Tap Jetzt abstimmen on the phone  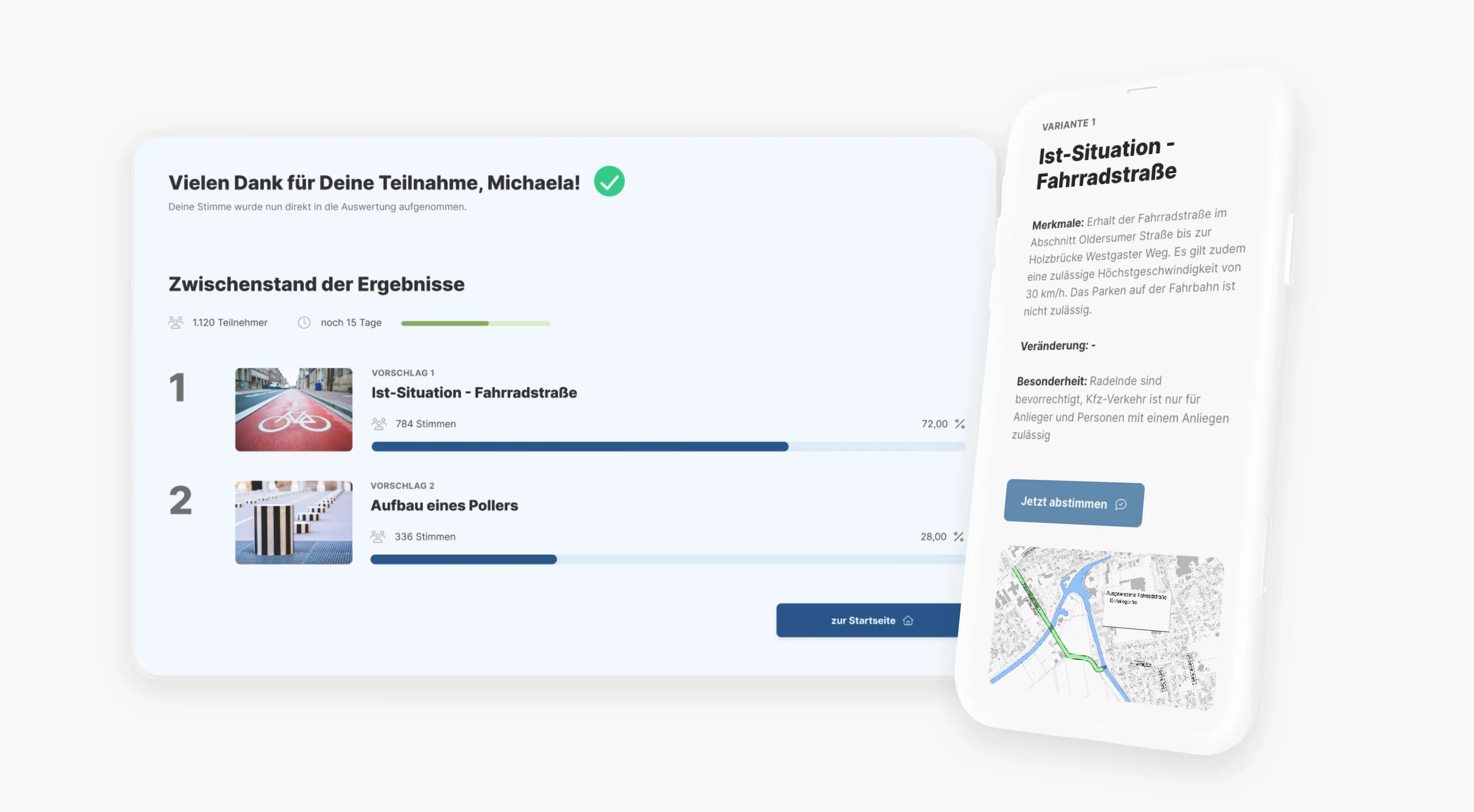coord(1073,503)
